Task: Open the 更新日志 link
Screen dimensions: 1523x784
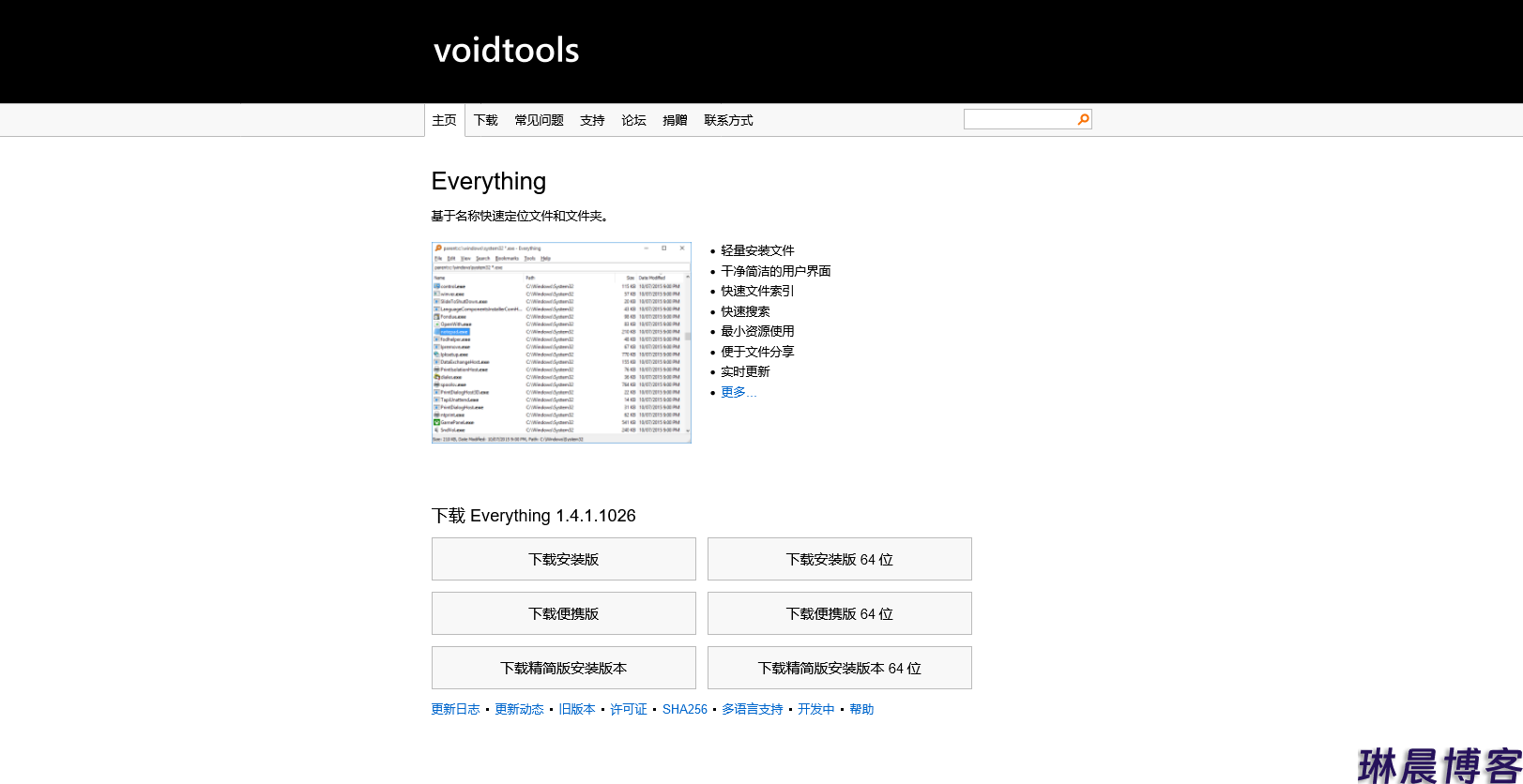Action: point(455,709)
